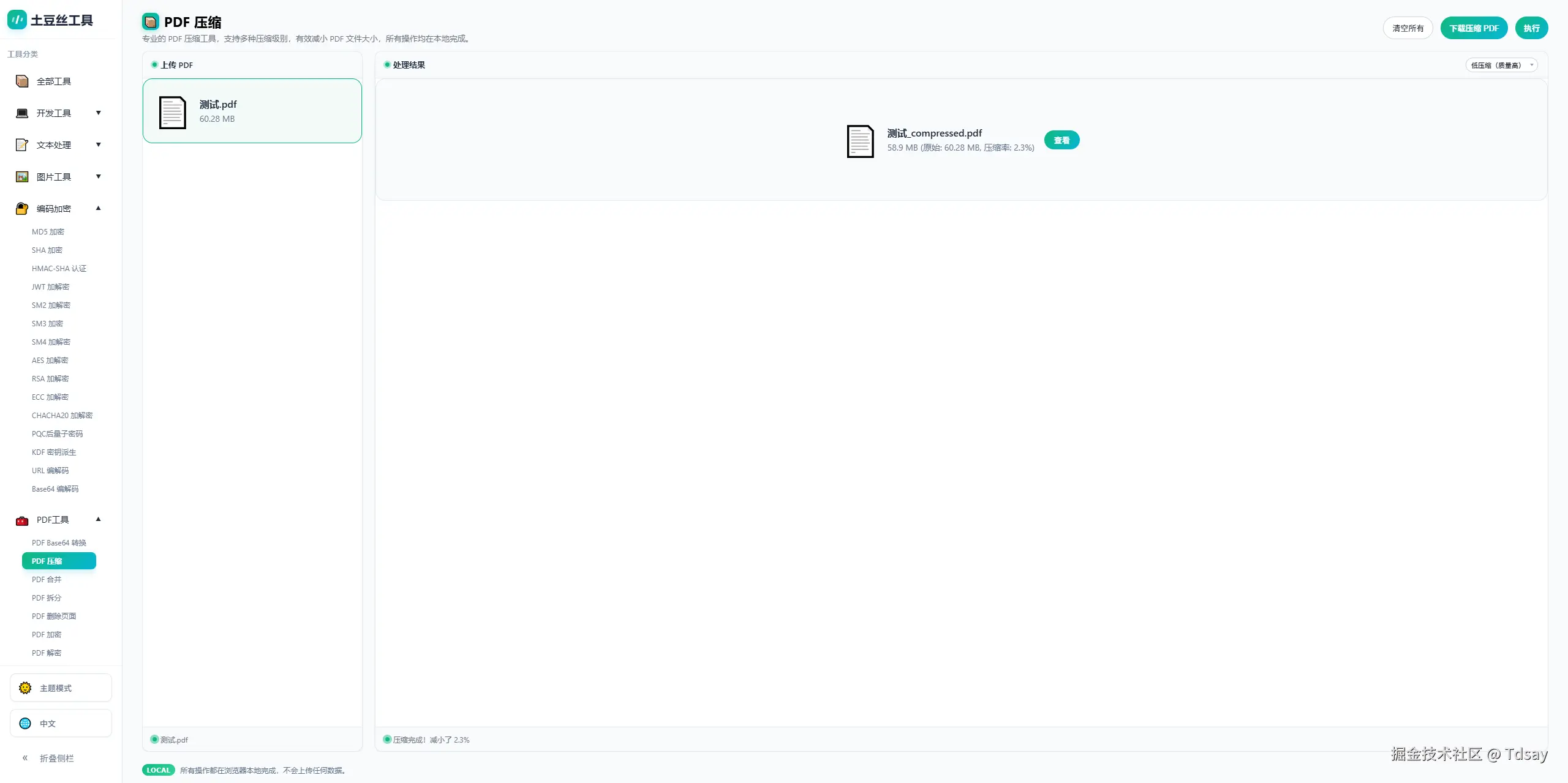Collapse the PDF工具 section arrow
This screenshot has height=783, width=1568.
(x=98, y=519)
